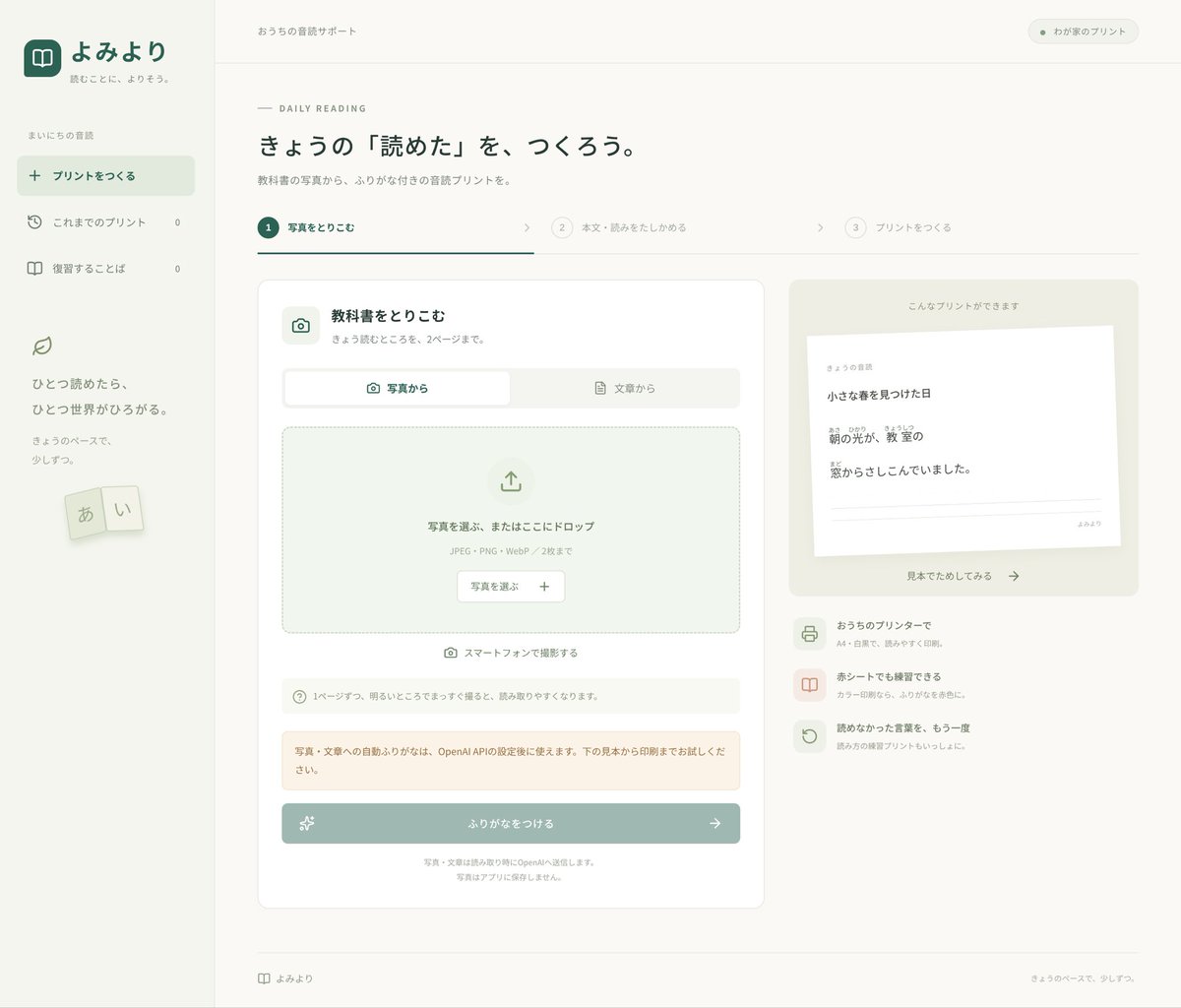Click the heading きょうの「読めた」を、つくろう。

(448, 147)
